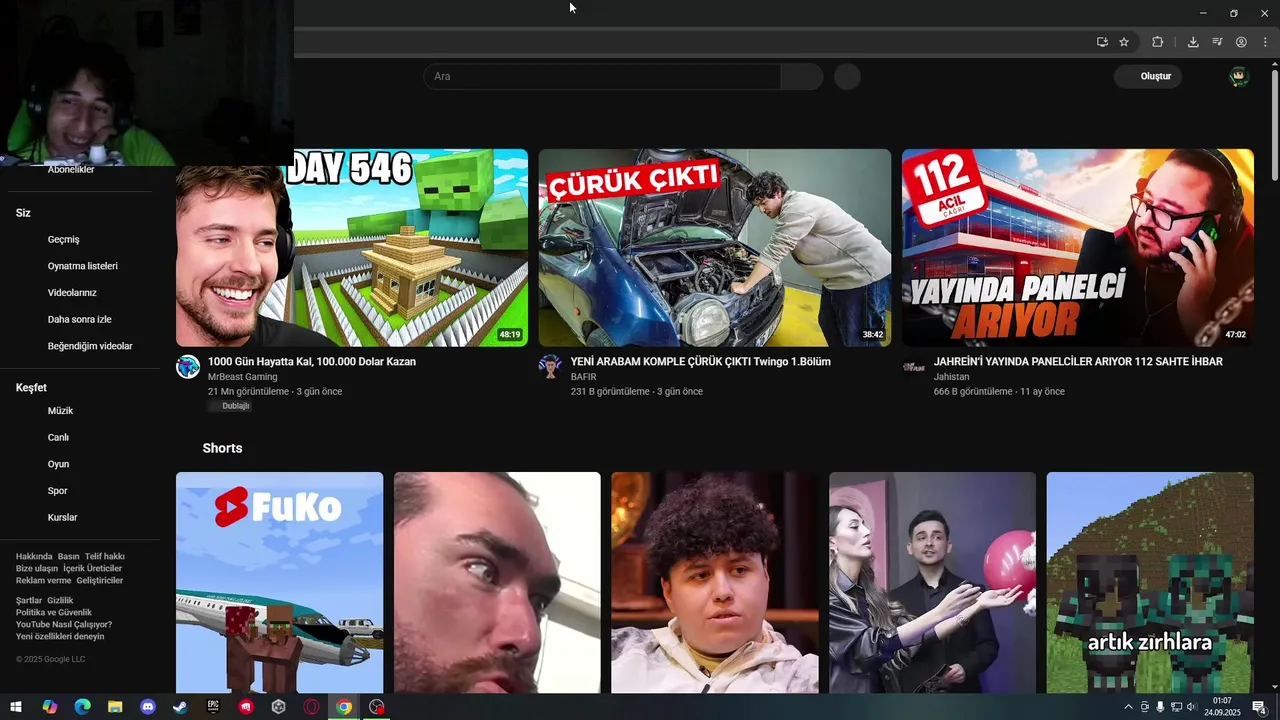Open title 'YENİ ARABAM KOMPLE ÇÜRÜK ÇIKTI Twingo 1.Bölüm'
1280x720 pixels.
(700, 361)
